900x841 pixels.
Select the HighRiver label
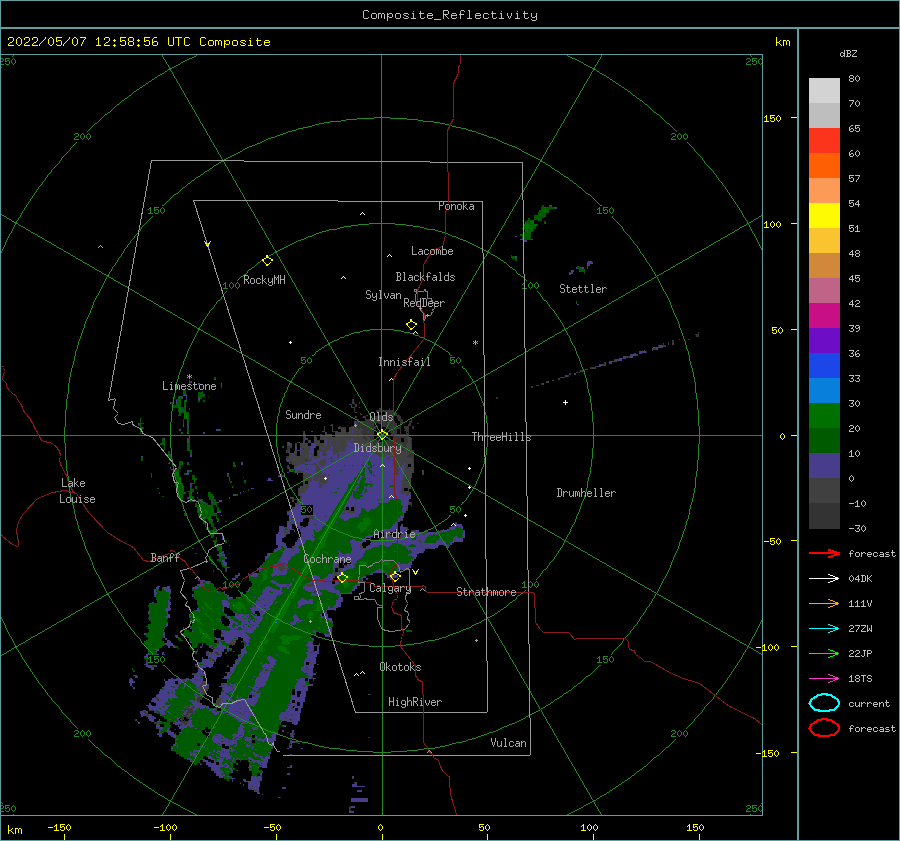[x=415, y=702]
